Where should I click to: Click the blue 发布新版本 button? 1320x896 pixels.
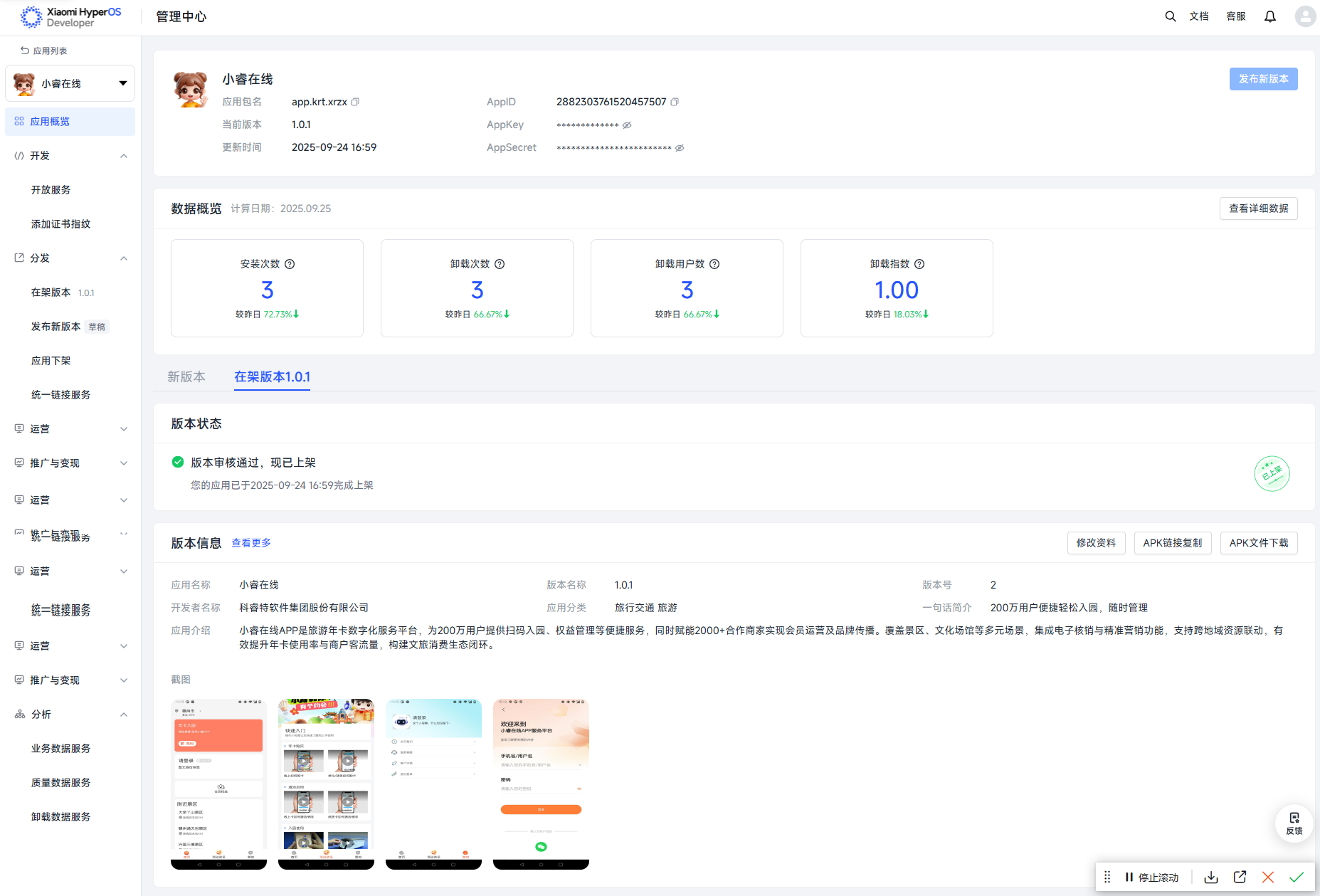click(x=1264, y=79)
